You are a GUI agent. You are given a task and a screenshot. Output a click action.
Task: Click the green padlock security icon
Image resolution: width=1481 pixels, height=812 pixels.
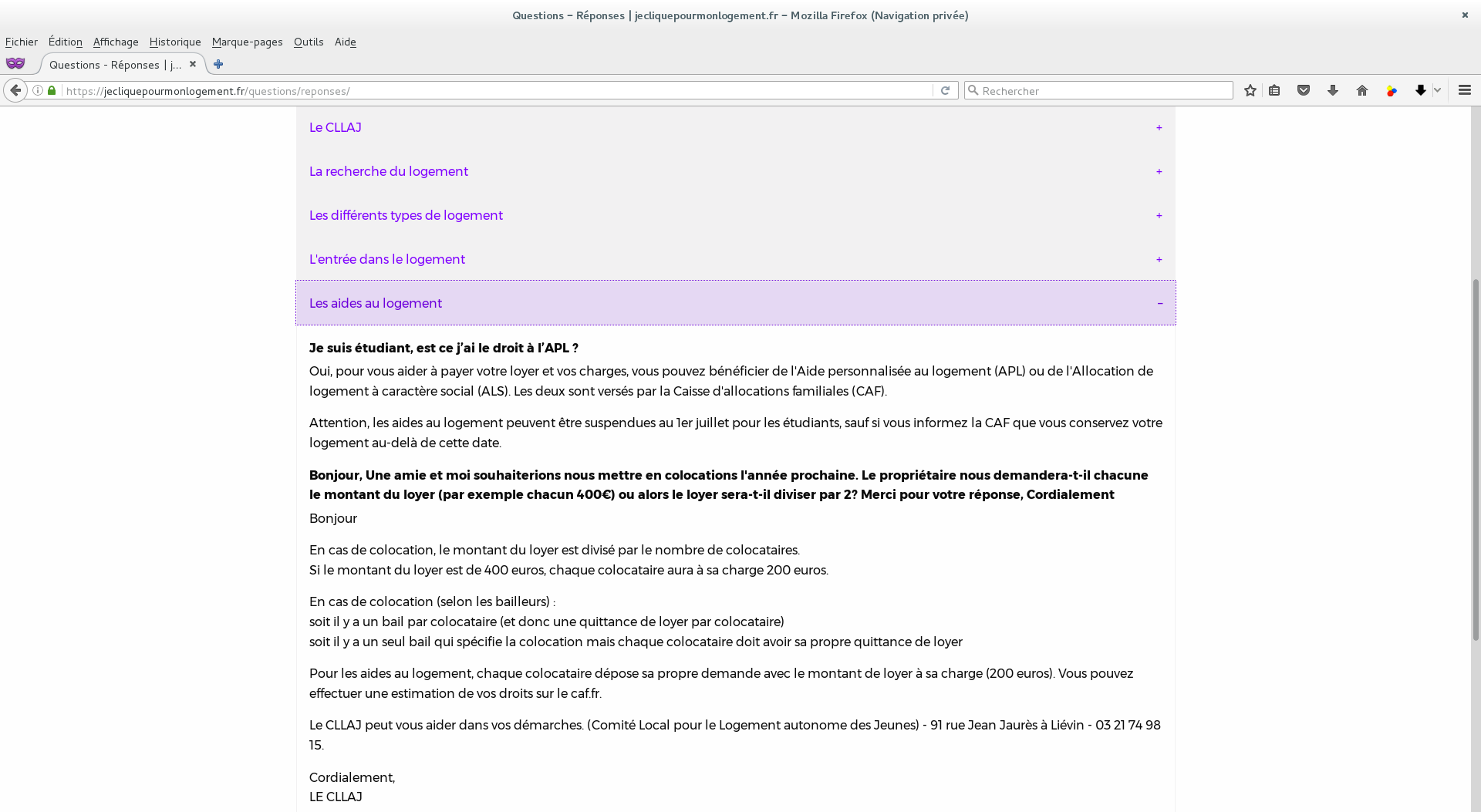click(52, 90)
